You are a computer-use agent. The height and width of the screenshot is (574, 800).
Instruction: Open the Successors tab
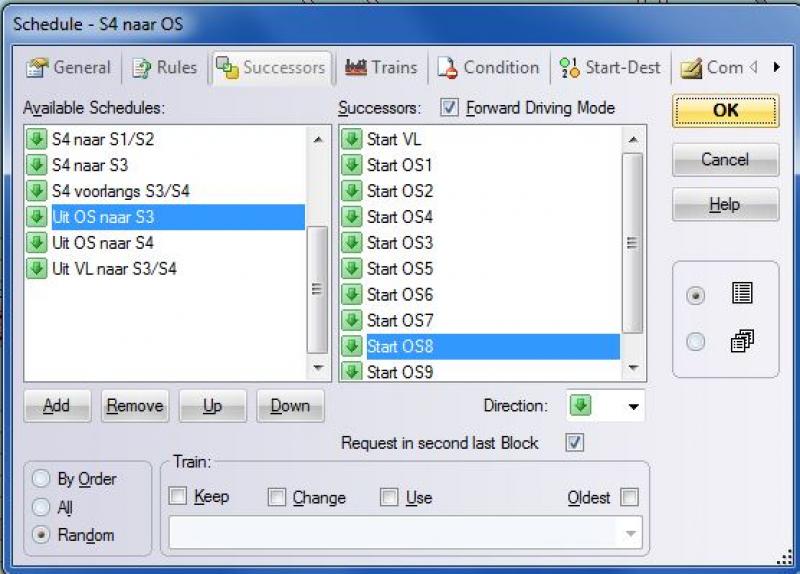coord(271,67)
